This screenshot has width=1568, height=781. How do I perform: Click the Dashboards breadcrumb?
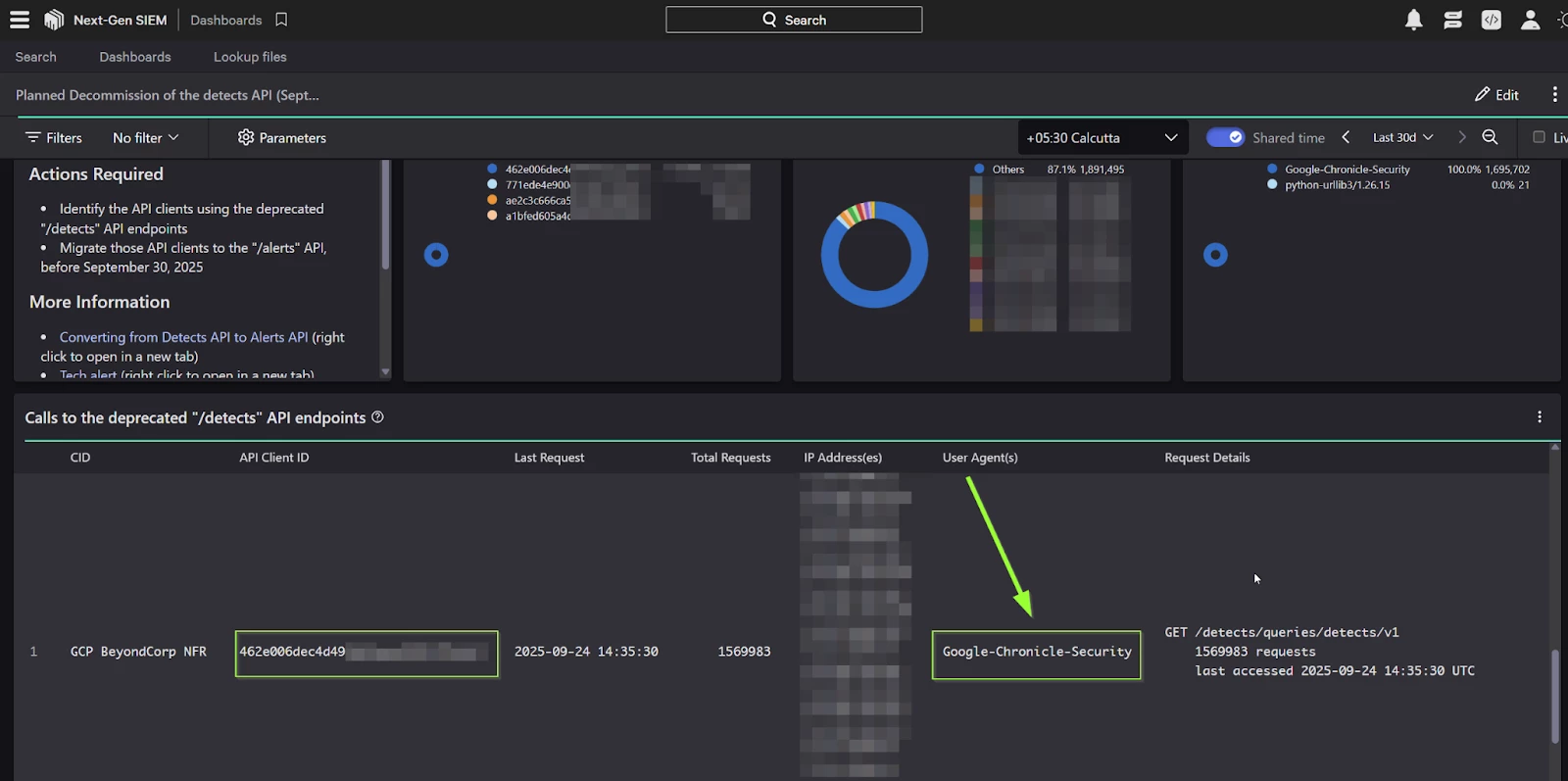click(226, 20)
